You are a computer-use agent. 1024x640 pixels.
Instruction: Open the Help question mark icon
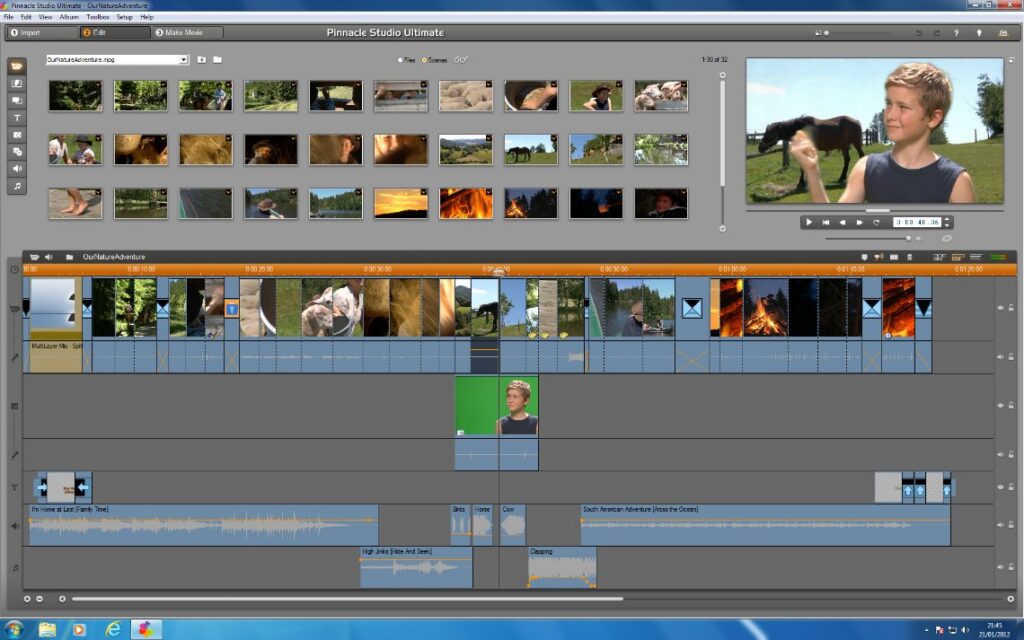(x=956, y=33)
